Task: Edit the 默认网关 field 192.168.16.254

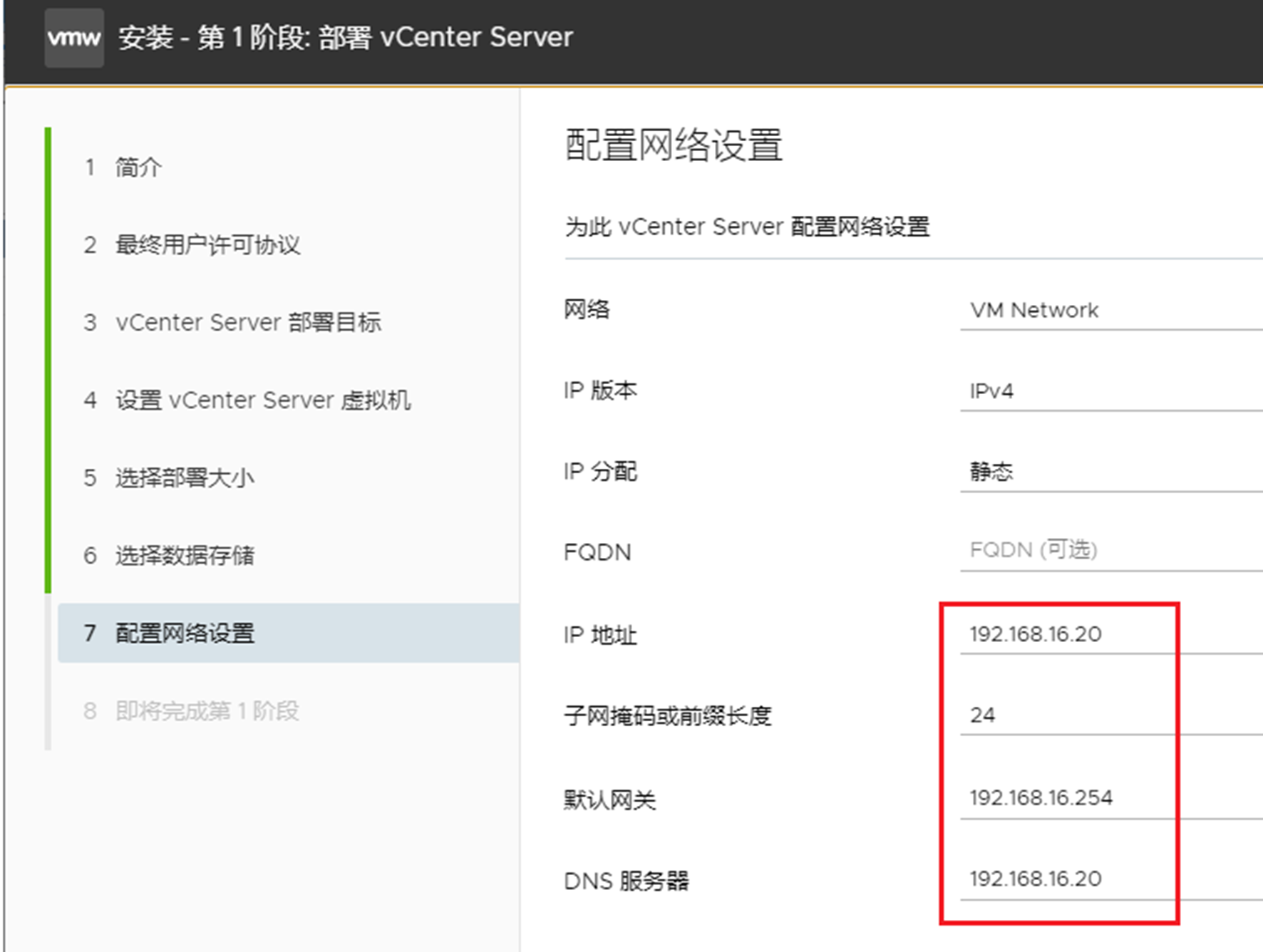Action: click(1111, 798)
